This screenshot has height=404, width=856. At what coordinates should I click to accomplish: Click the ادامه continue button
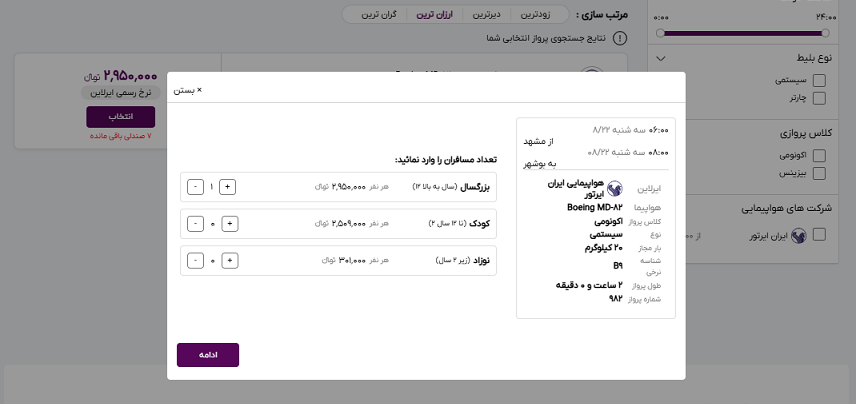coord(208,355)
